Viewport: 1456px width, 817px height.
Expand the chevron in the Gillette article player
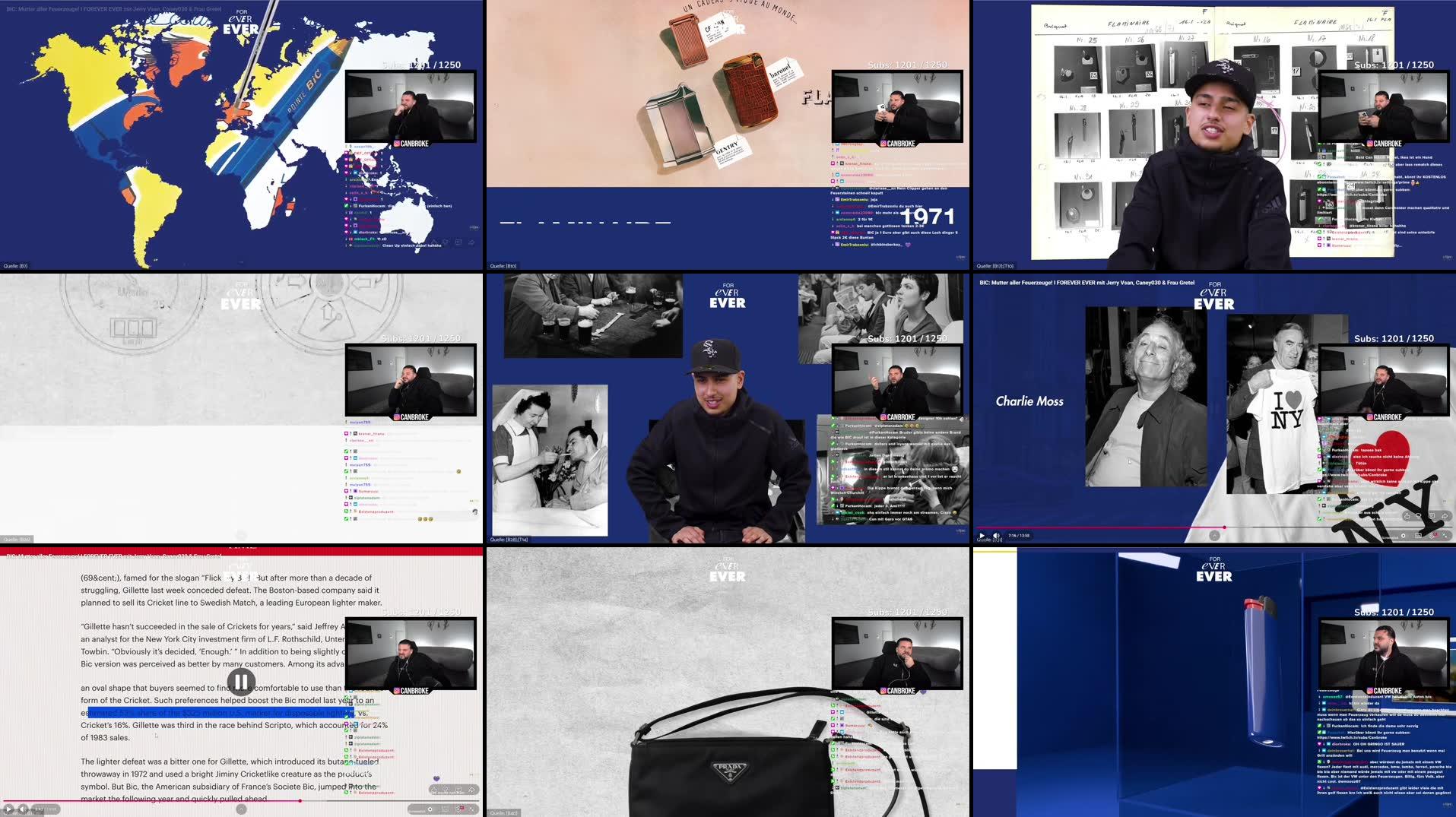(x=242, y=809)
